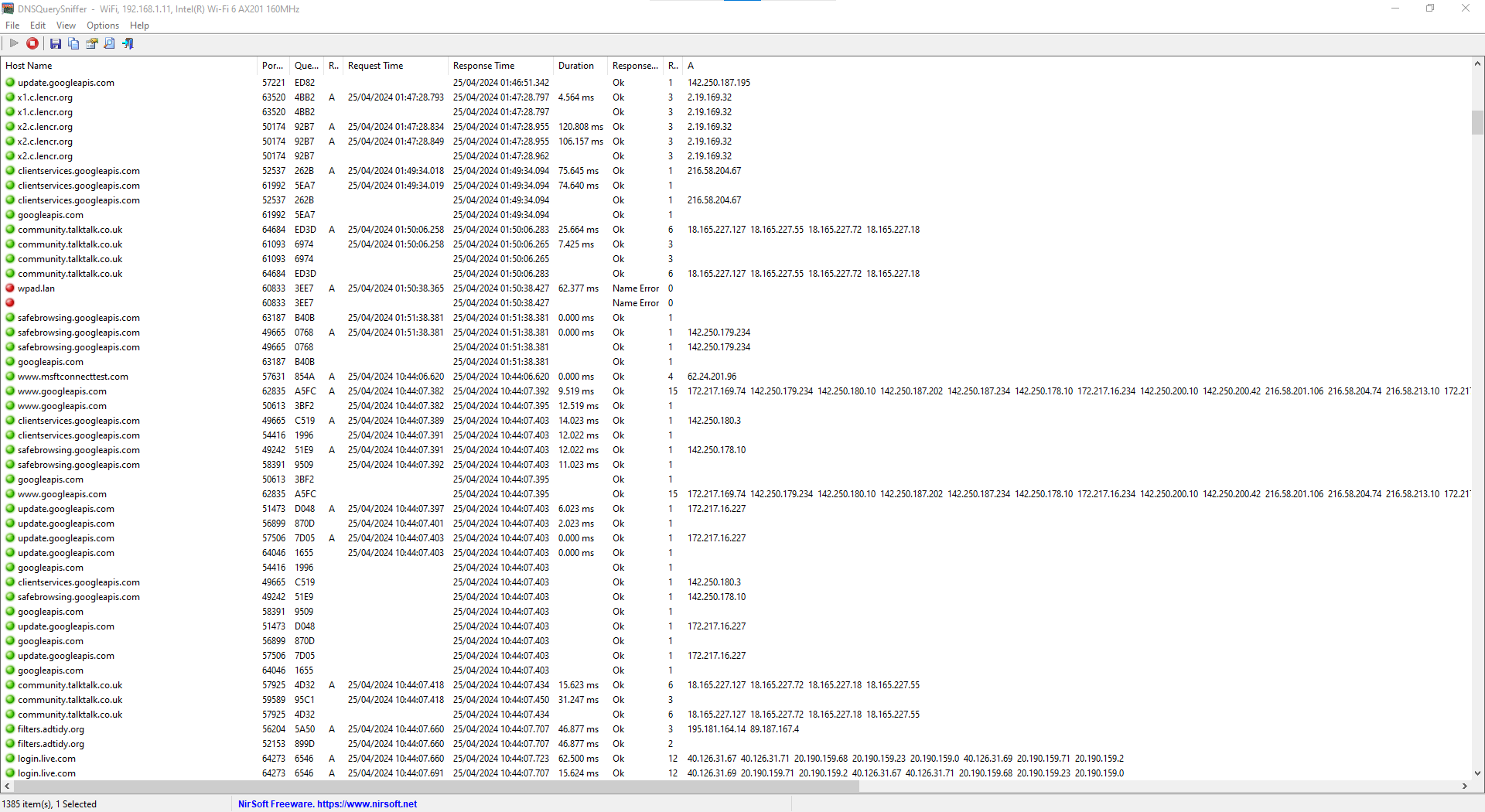Screen dimensions: 1485x812
Task: Select the login.live.com entry
Action: tap(46, 759)
